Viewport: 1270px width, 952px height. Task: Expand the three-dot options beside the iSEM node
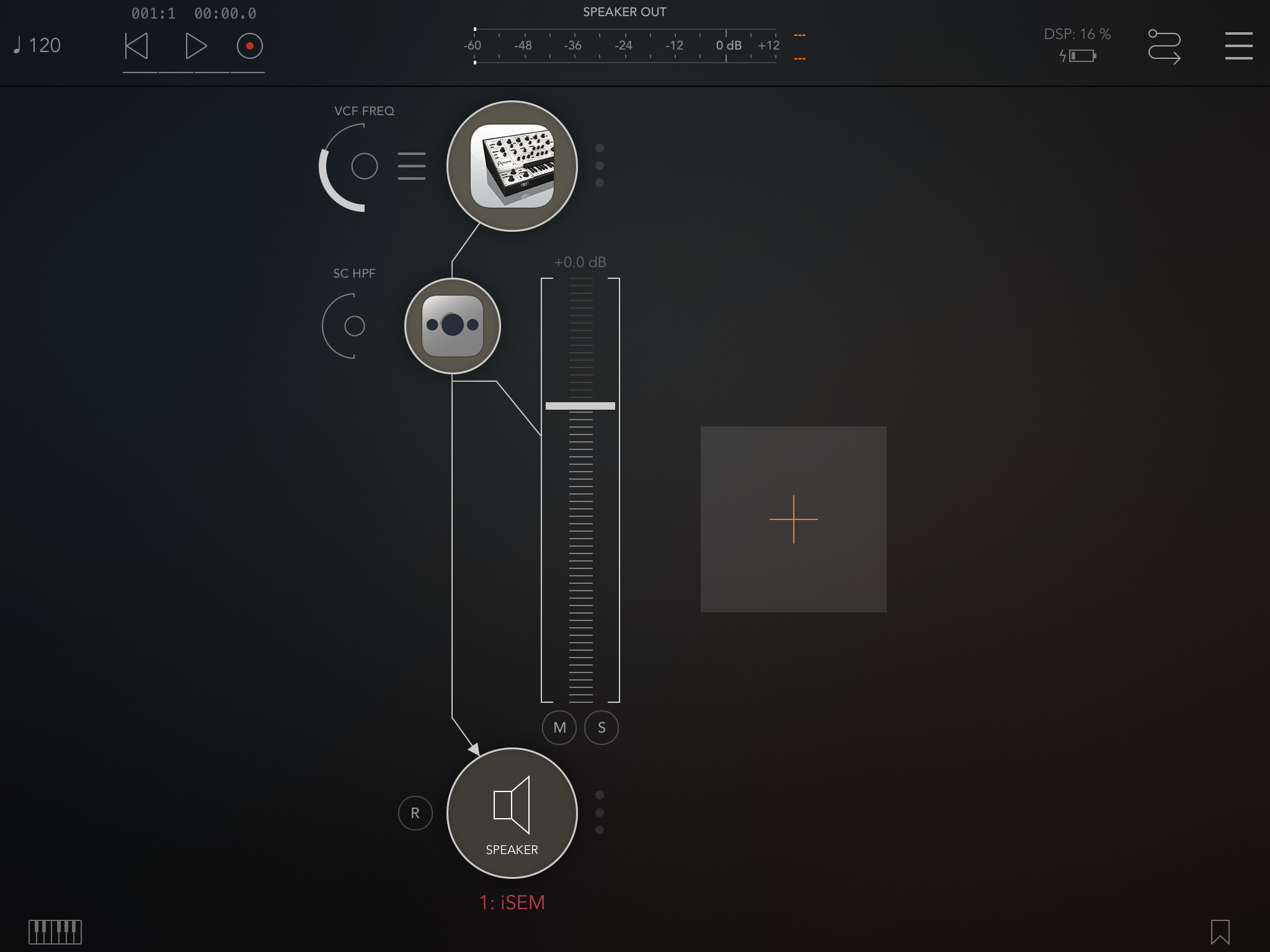tap(600, 165)
